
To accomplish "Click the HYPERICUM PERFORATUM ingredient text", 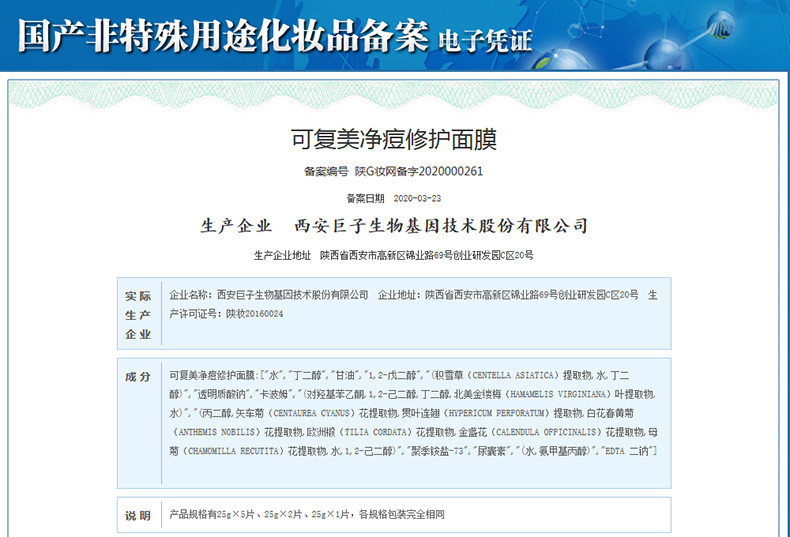I will (x=496, y=413).
